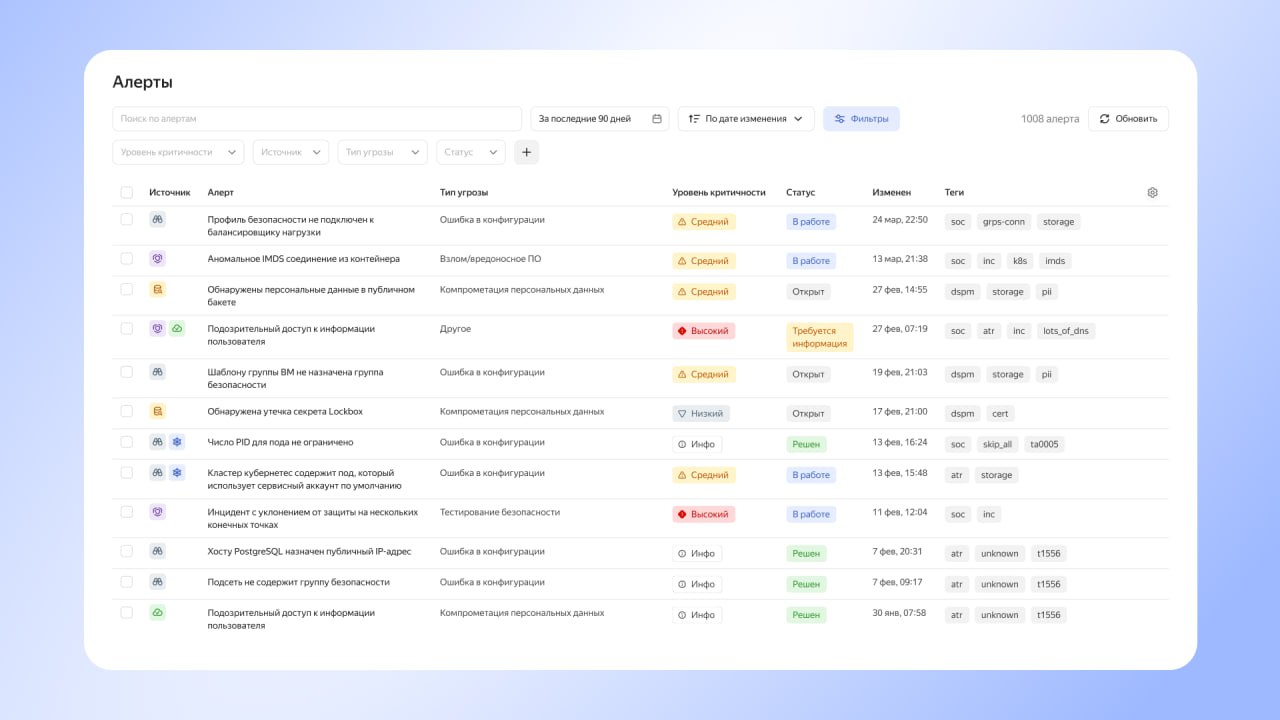Click green cloud source icon in Высокий Другое row
The height and width of the screenshot is (720, 1280).
coord(177,328)
